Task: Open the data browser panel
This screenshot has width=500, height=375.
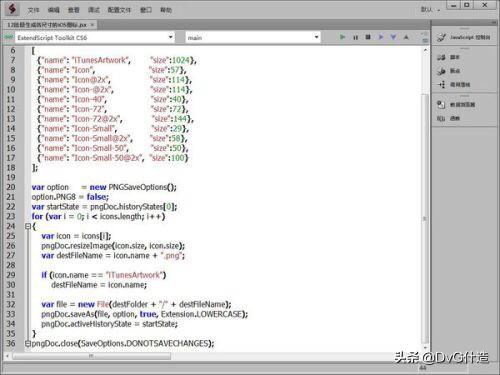Action: (456, 104)
